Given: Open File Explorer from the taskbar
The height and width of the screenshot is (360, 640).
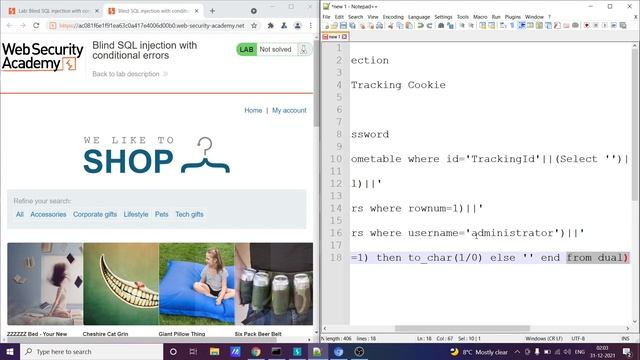Looking at the screenshot, I should point(214,351).
